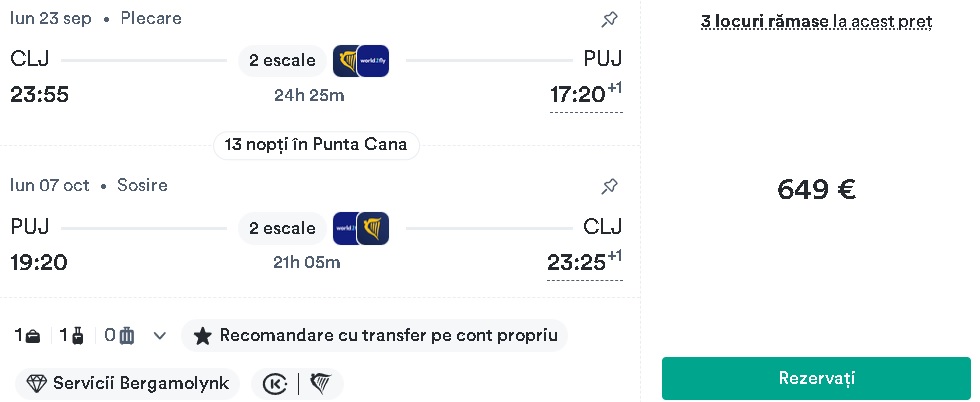Click the checked luggage icon
Viewport: 980px width, 402px height.
tap(126, 336)
